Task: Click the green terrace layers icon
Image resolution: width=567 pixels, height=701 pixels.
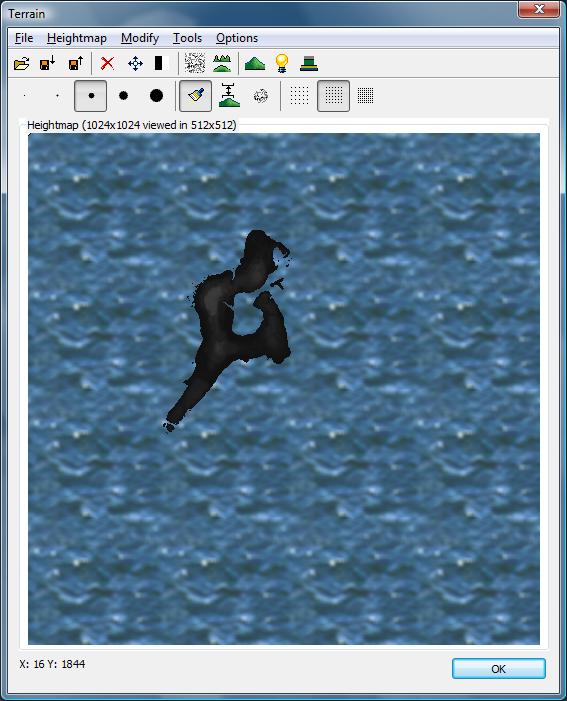Action: [x=309, y=63]
